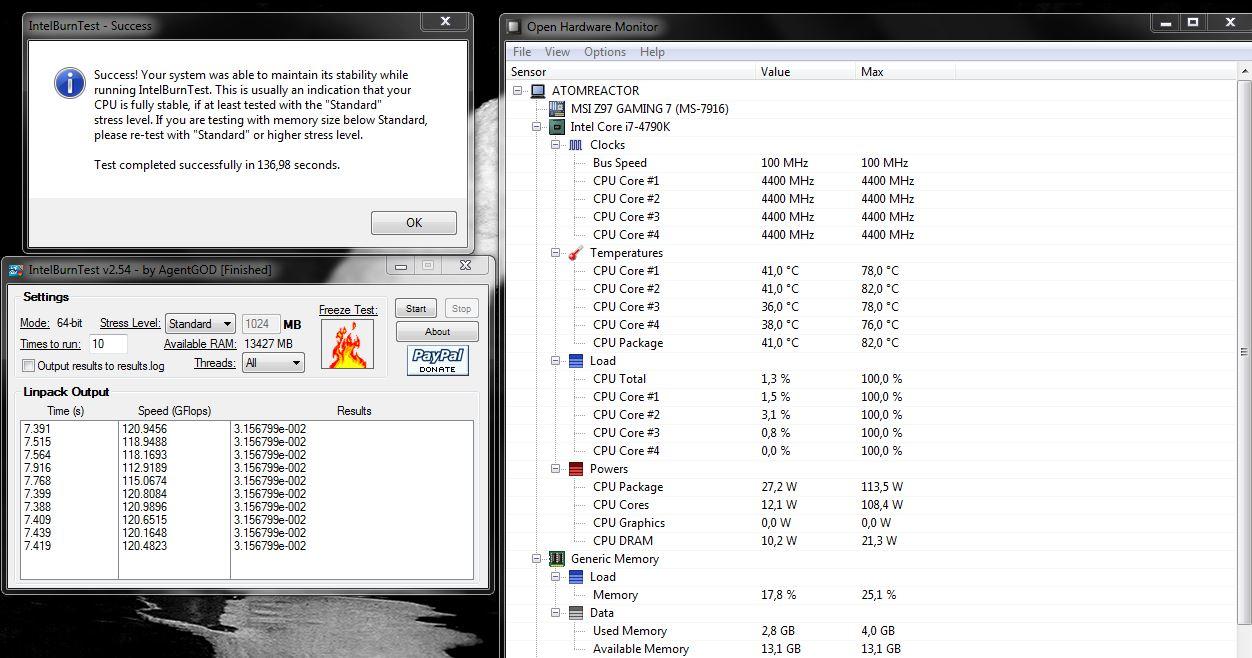Viewport: 1252px width, 658px height.
Task: Close the IntelBurnTest Success dialog
Action: point(446,22)
